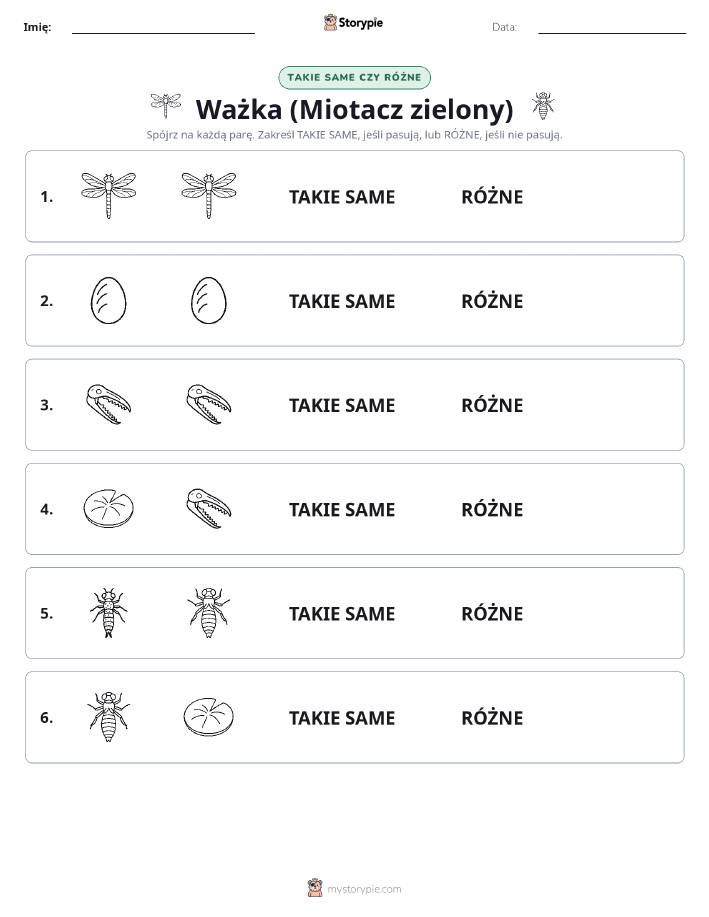Viewport: 709px width, 917px height.
Task: Click the second claw-jaw picture in row 3
Action: pyautogui.click(x=209, y=404)
